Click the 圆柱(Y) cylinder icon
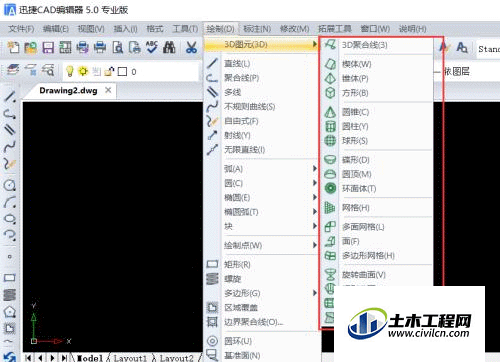500x362 pixels. coord(330,126)
